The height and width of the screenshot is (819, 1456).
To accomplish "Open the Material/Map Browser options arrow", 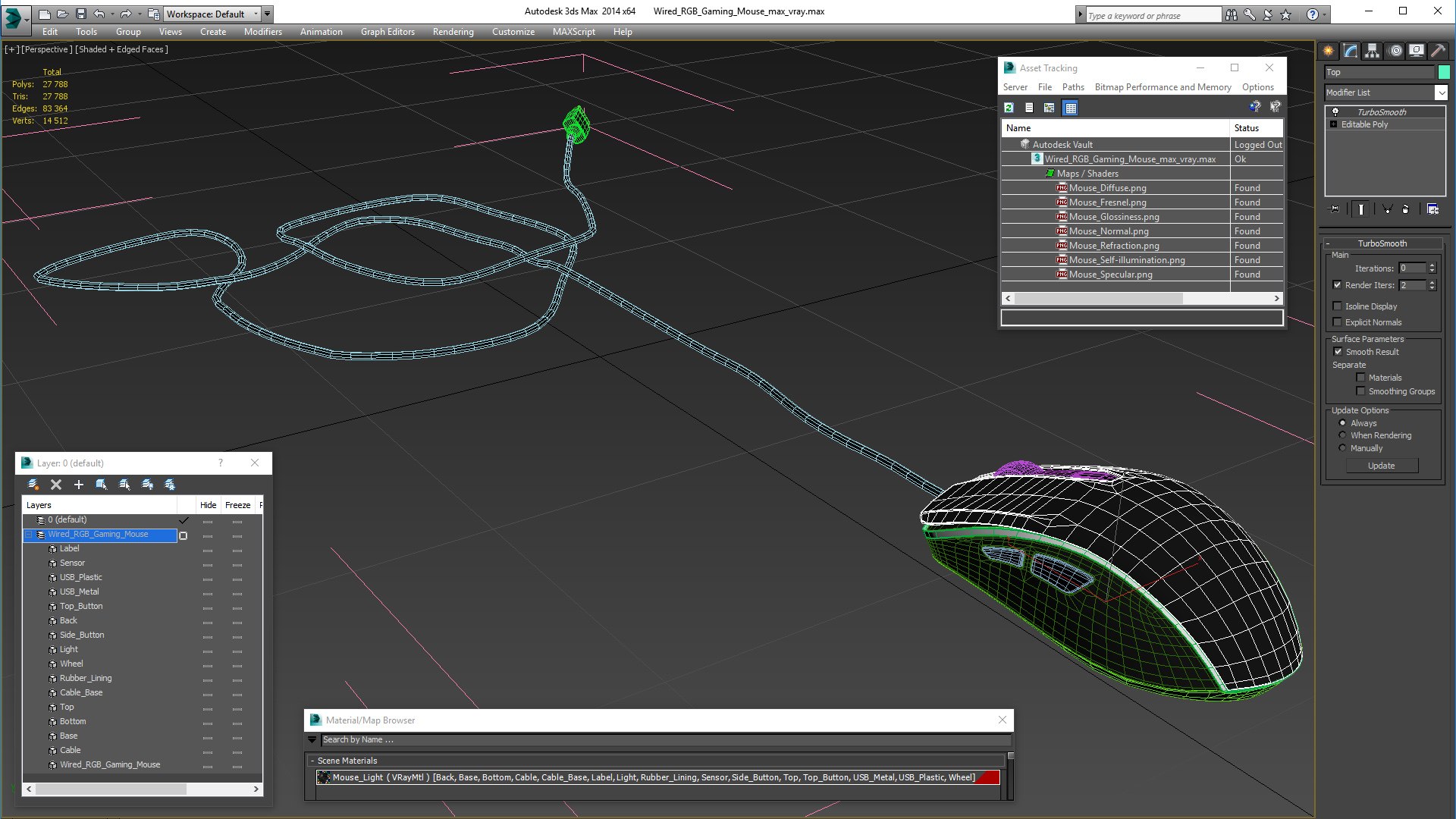I will (312, 739).
